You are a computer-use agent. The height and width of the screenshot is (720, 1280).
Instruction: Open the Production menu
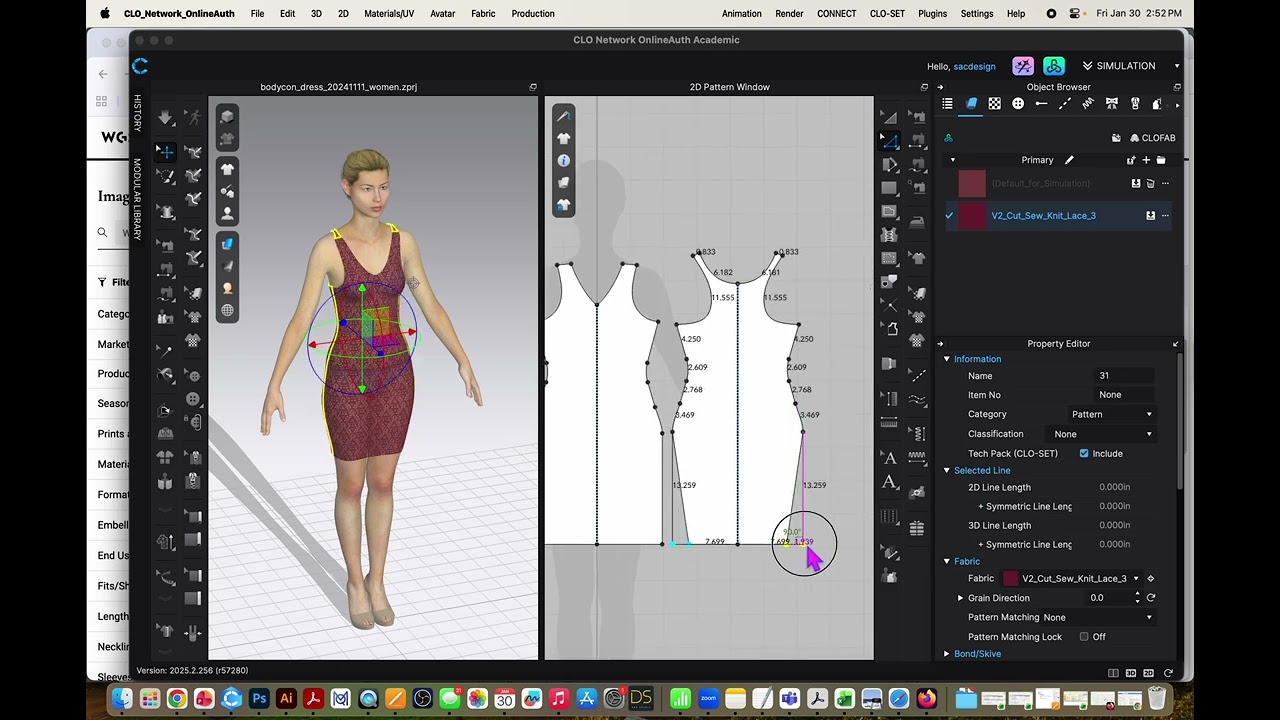click(533, 14)
